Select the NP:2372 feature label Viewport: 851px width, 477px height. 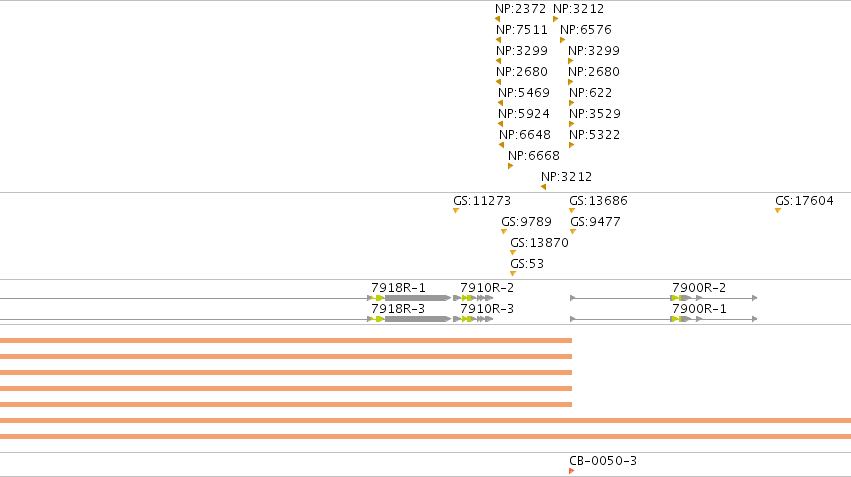[x=520, y=9]
